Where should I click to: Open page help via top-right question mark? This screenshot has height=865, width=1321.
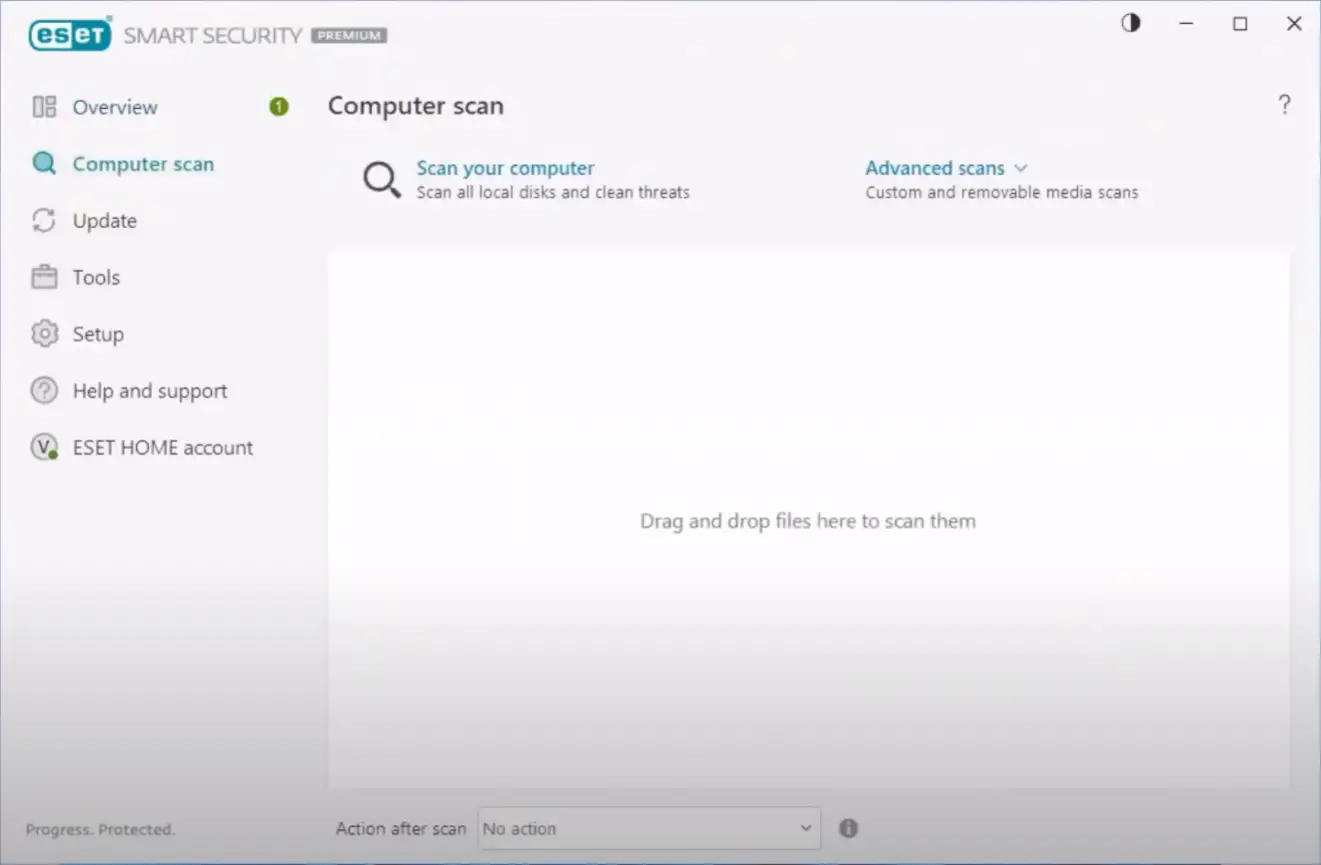[1284, 105]
